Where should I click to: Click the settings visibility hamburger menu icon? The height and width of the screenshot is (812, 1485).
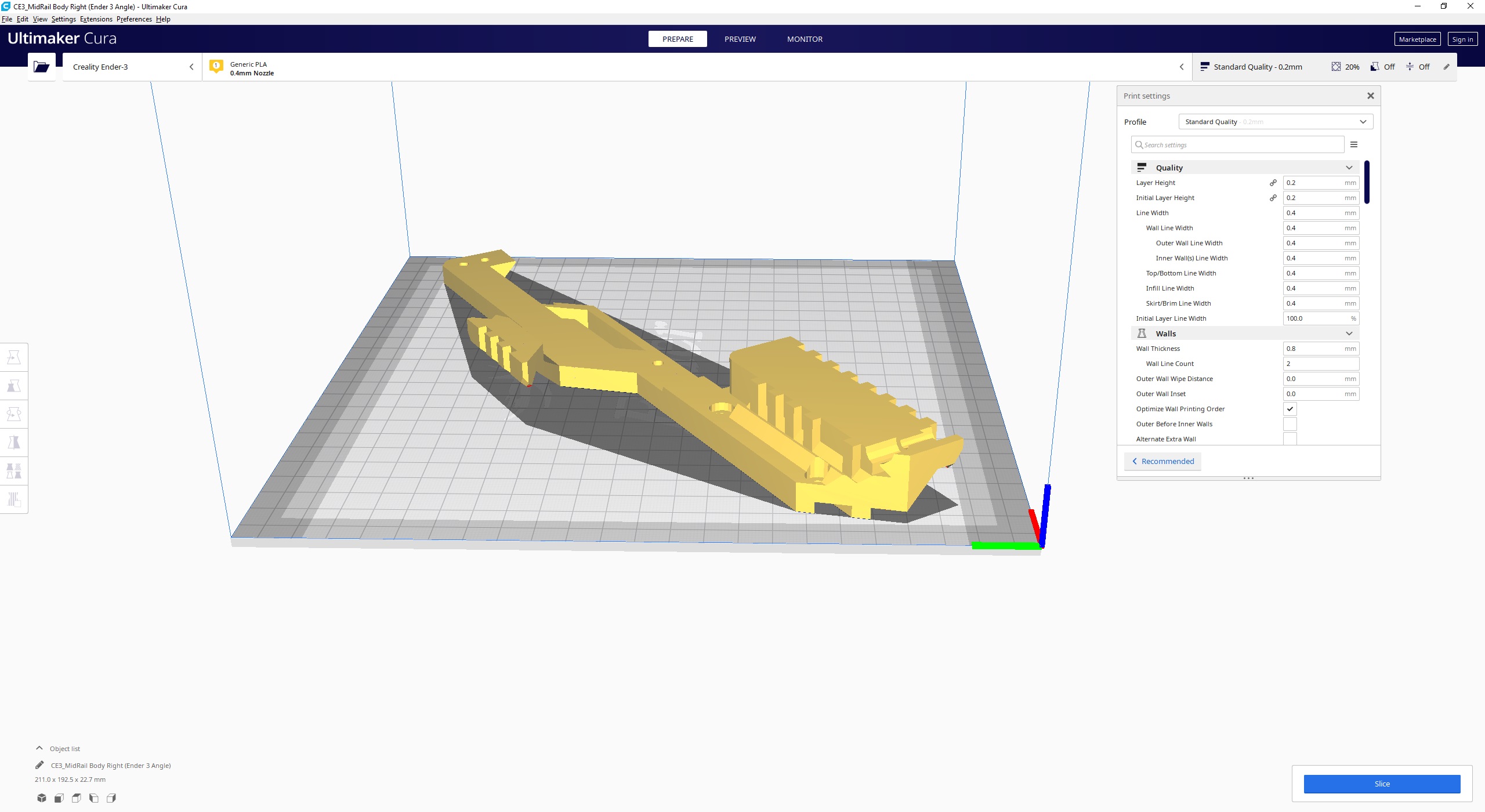point(1354,144)
